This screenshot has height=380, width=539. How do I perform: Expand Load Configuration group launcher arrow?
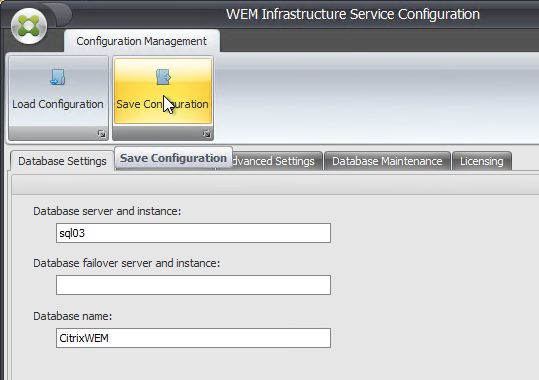[x=101, y=134]
